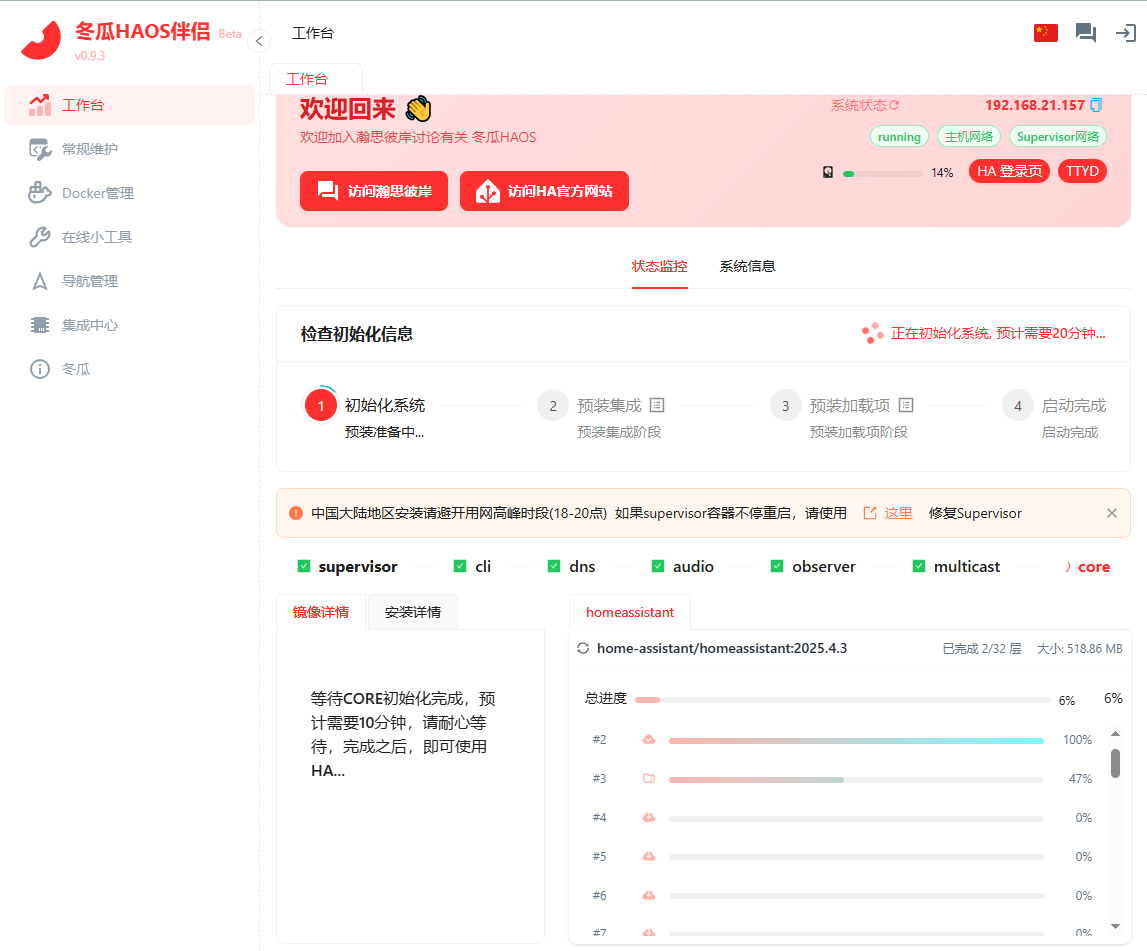
Task: Open Docker管理 in the sidebar
Action: pos(129,193)
